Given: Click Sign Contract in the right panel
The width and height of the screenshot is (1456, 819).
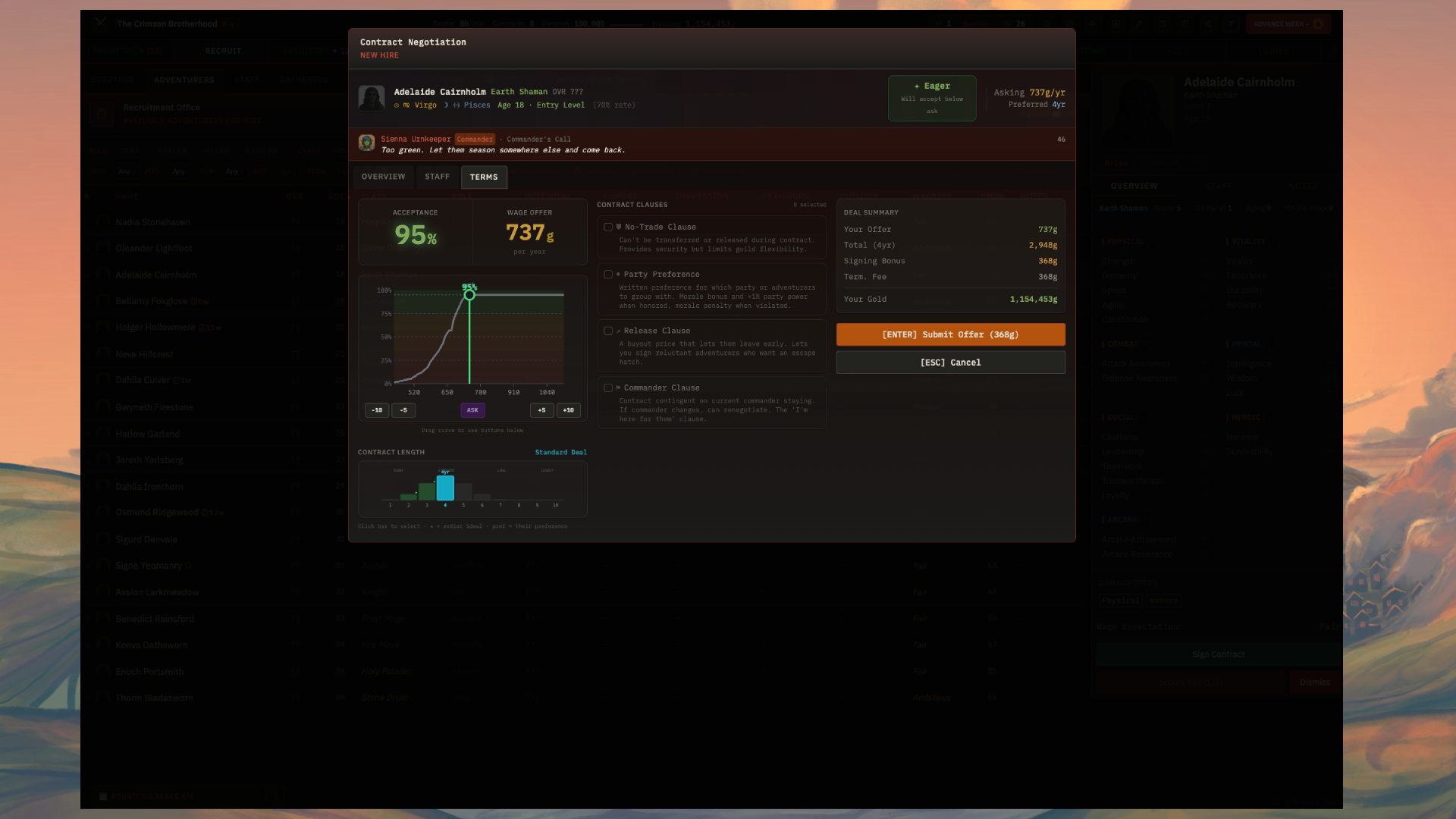Looking at the screenshot, I should tap(1218, 654).
